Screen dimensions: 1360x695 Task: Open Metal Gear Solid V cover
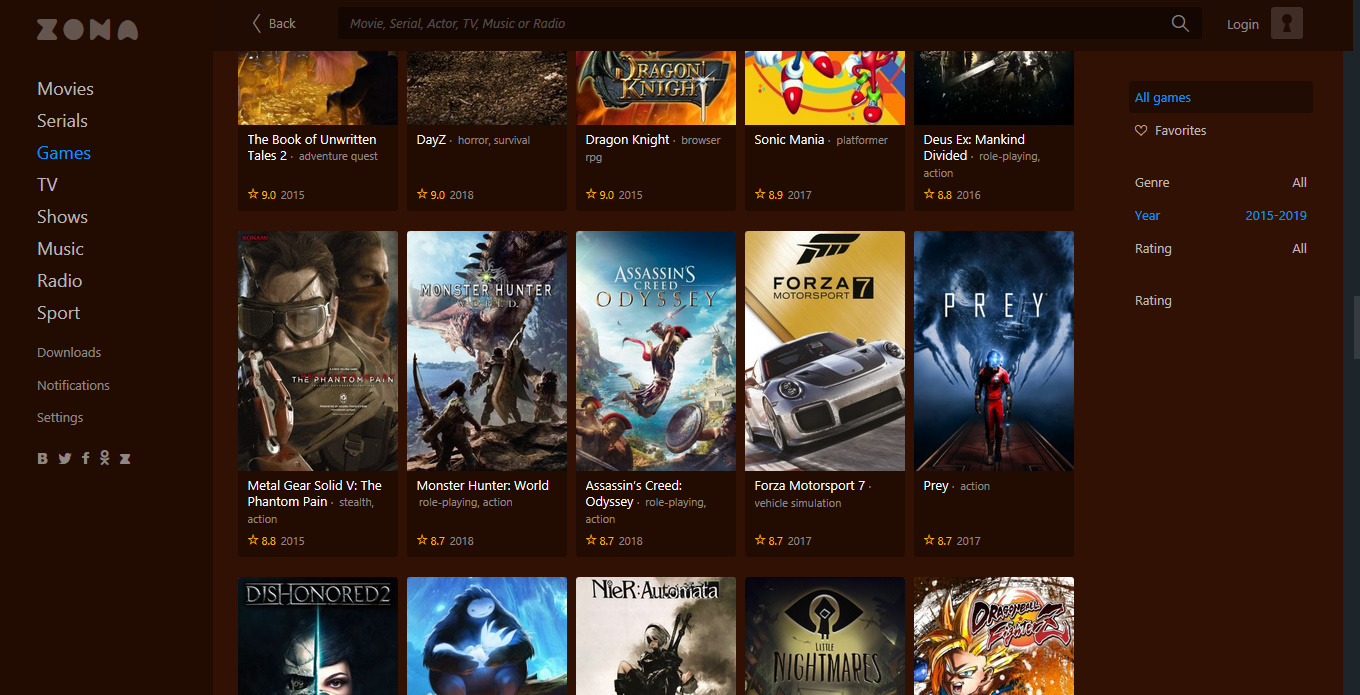(x=318, y=351)
